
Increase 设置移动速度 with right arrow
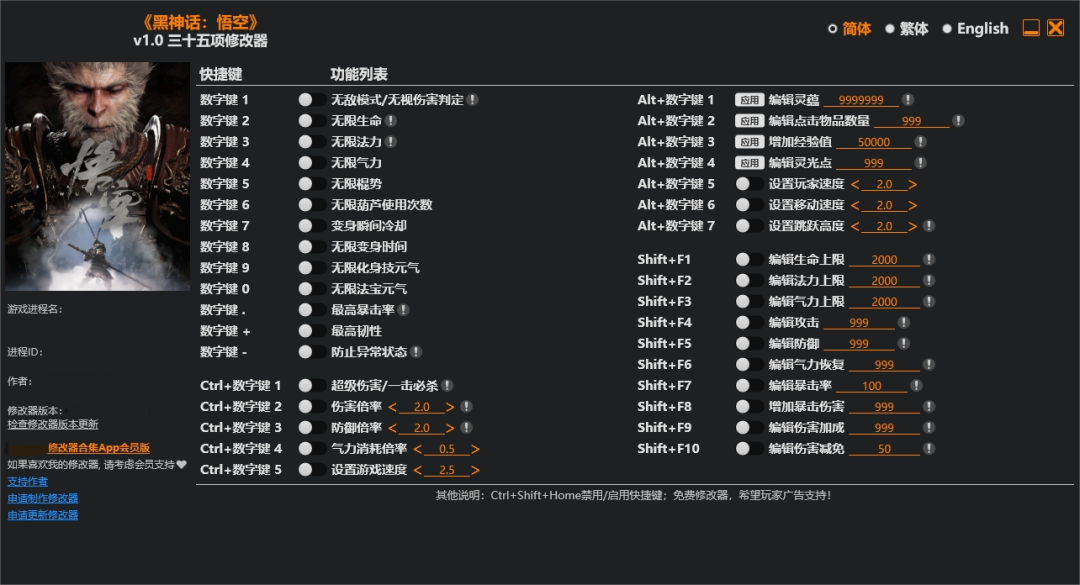[x=913, y=205]
